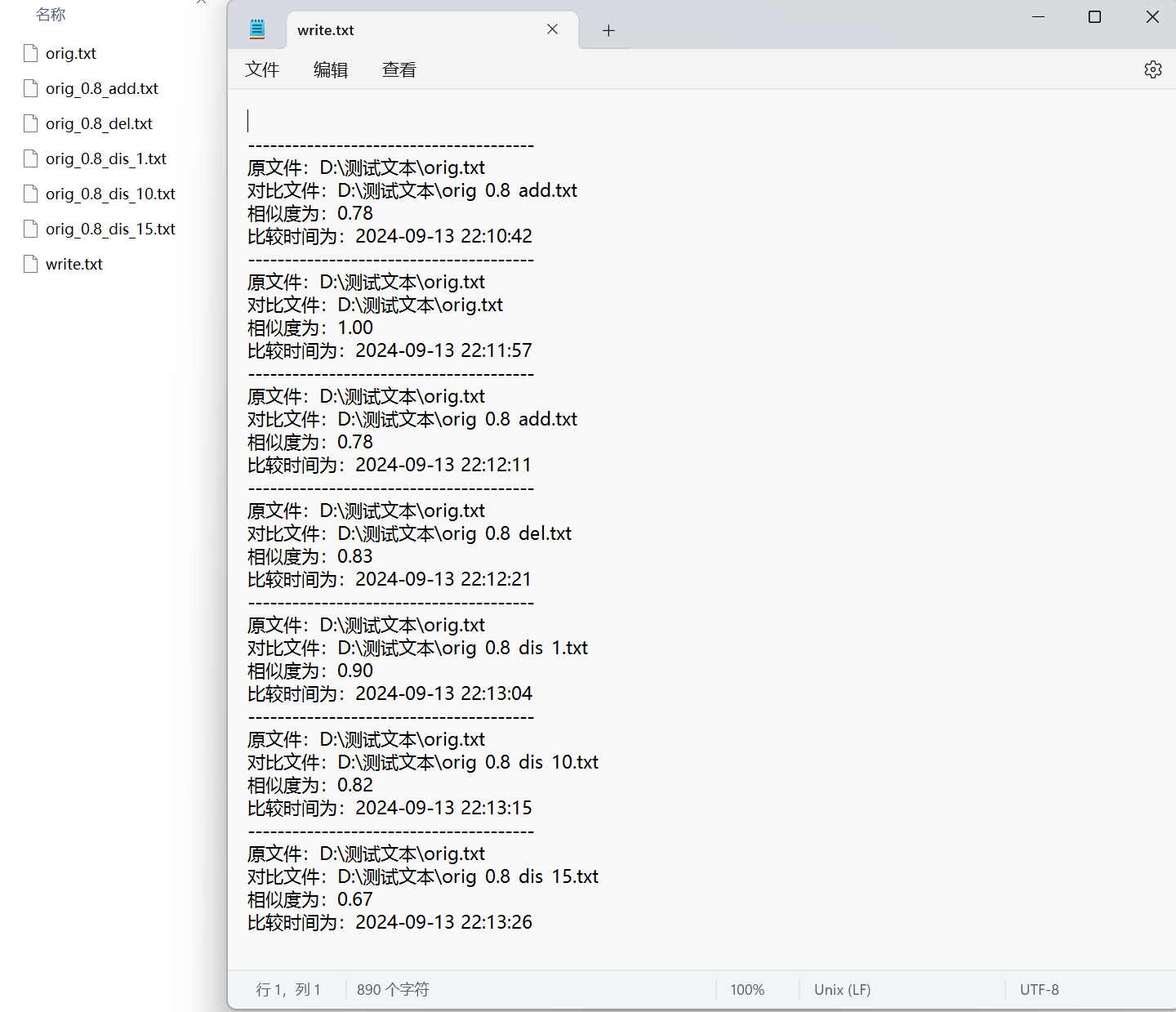Viewport: 1176px width, 1012px height.
Task: Close the write.txt tab
Action: tap(552, 29)
